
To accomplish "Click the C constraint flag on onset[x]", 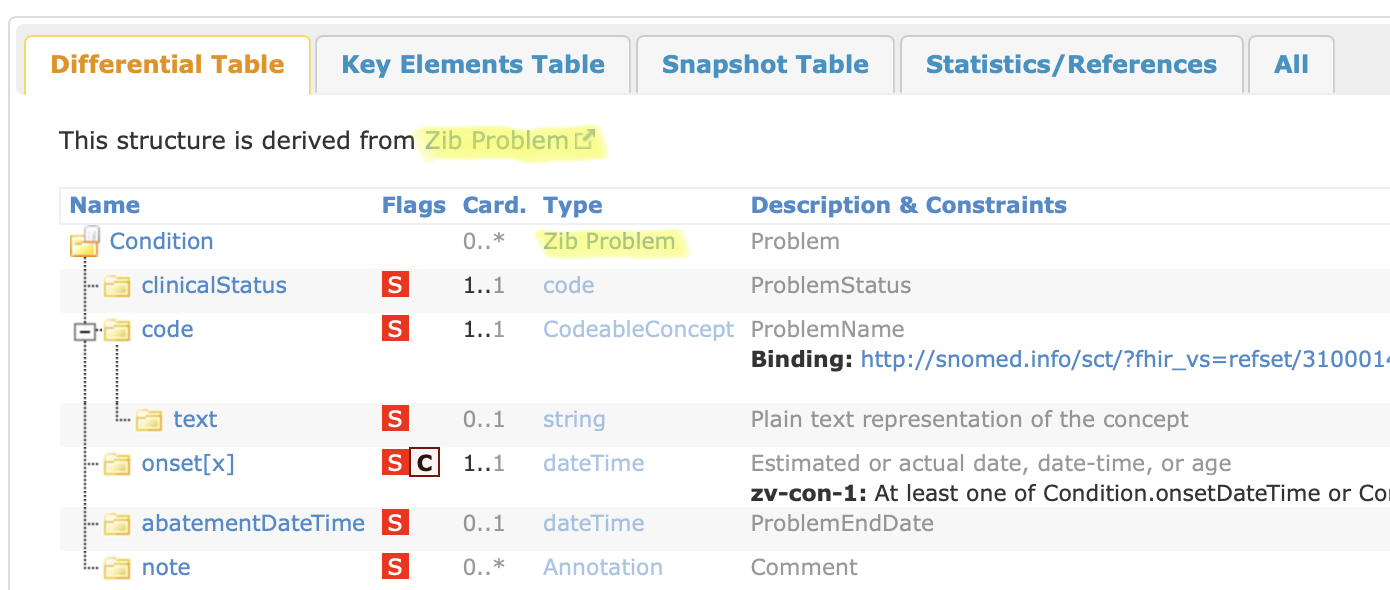I will [x=425, y=464].
